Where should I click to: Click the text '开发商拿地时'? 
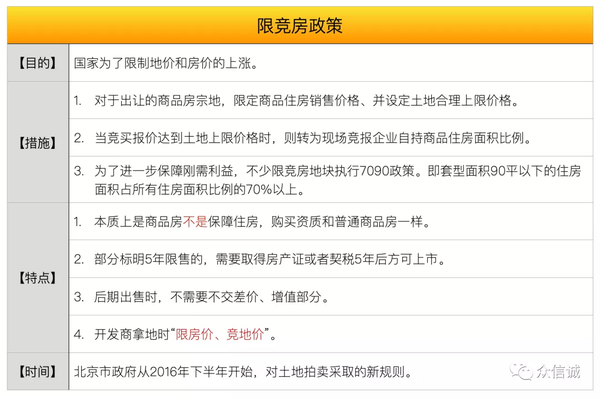click(x=132, y=334)
